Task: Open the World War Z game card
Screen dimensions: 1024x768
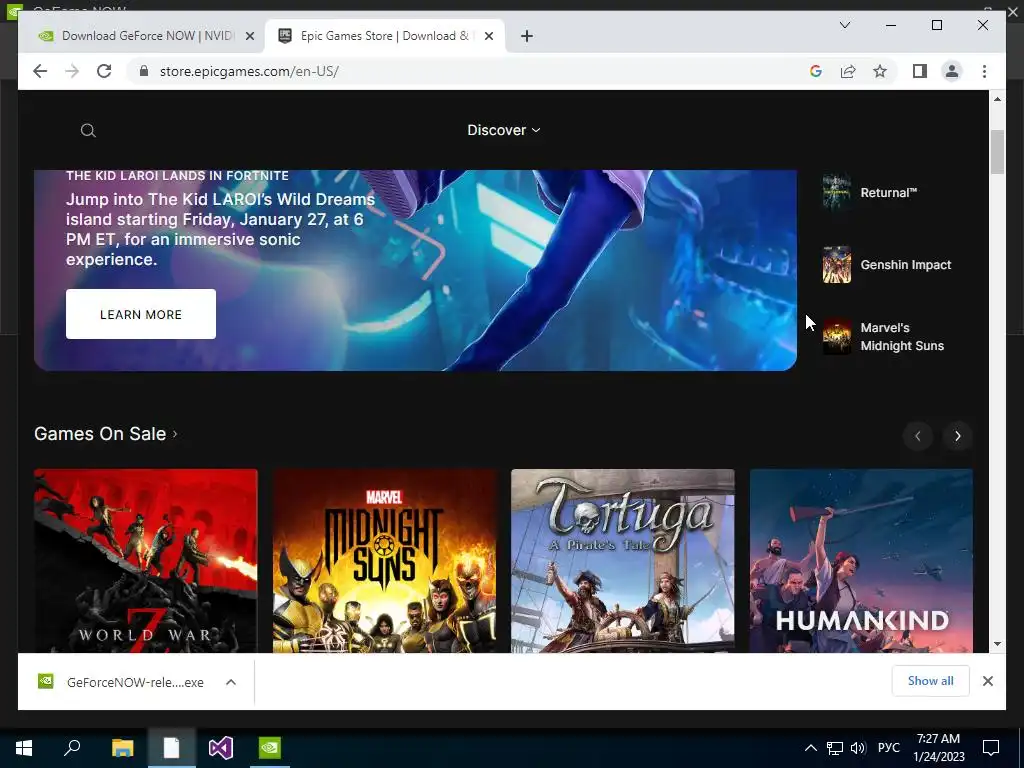Action: point(146,560)
